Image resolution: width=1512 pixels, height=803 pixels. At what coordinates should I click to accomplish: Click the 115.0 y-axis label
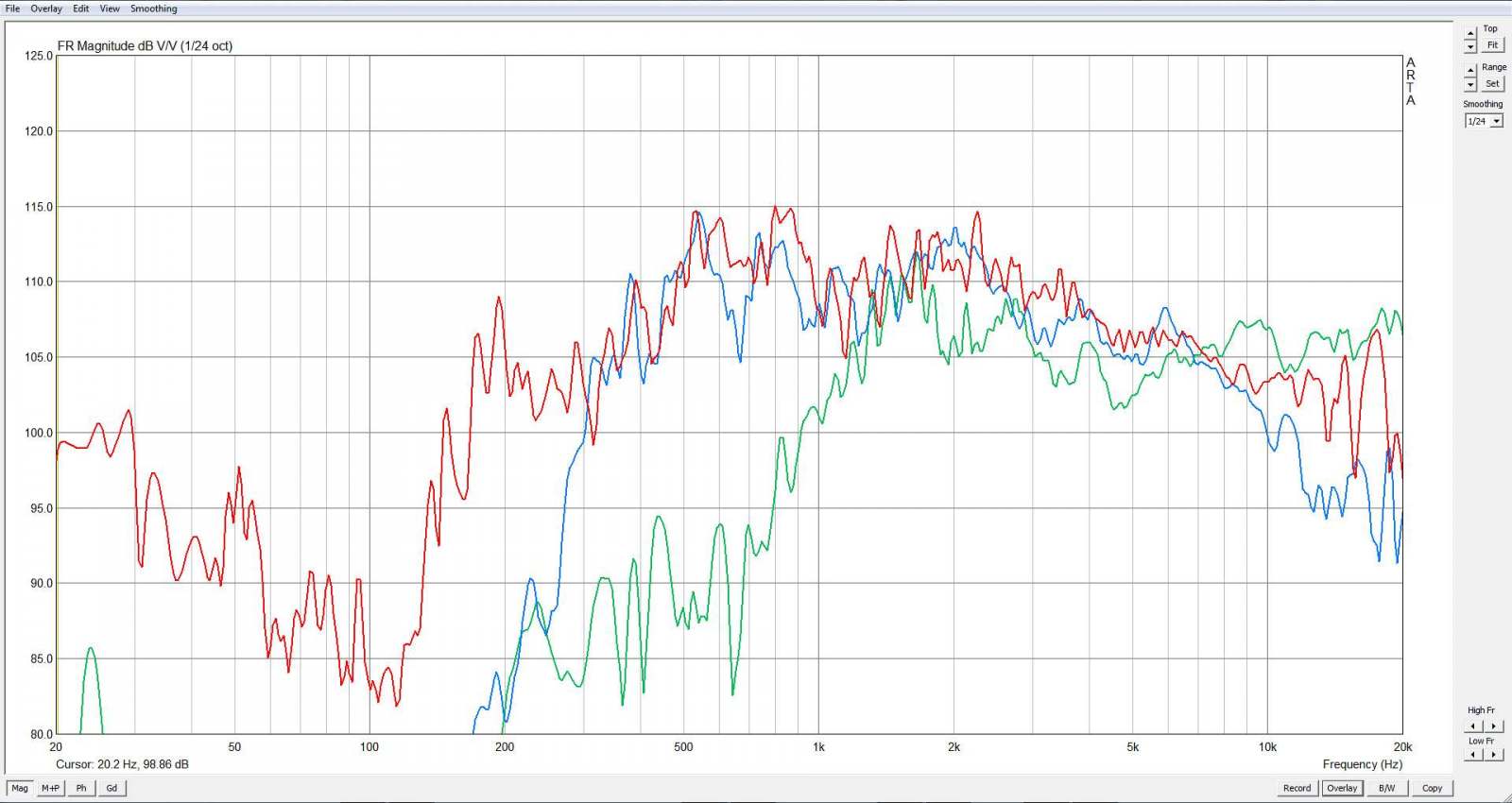(x=39, y=207)
